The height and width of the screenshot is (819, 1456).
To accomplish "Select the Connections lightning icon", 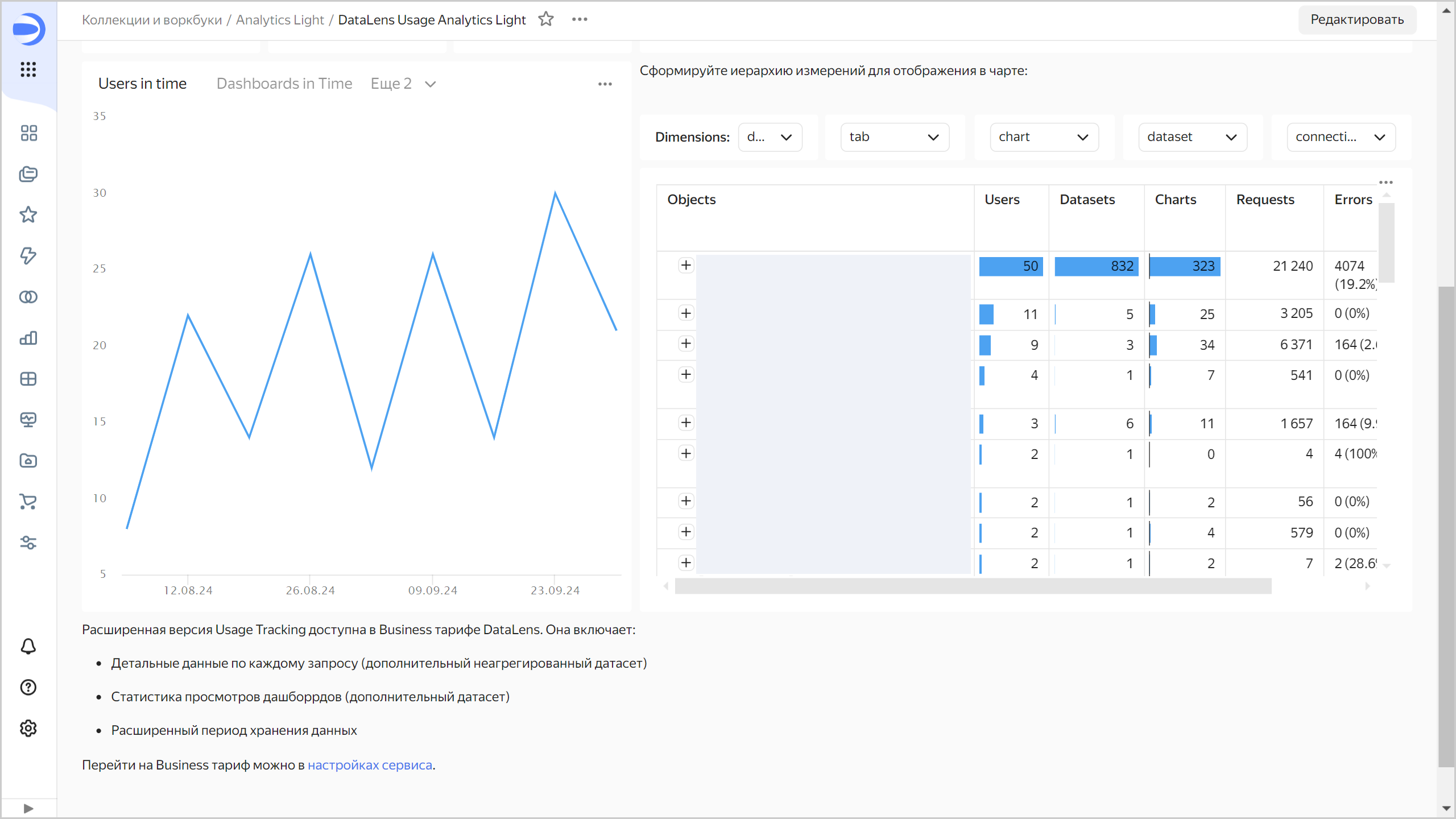I will click(28, 256).
